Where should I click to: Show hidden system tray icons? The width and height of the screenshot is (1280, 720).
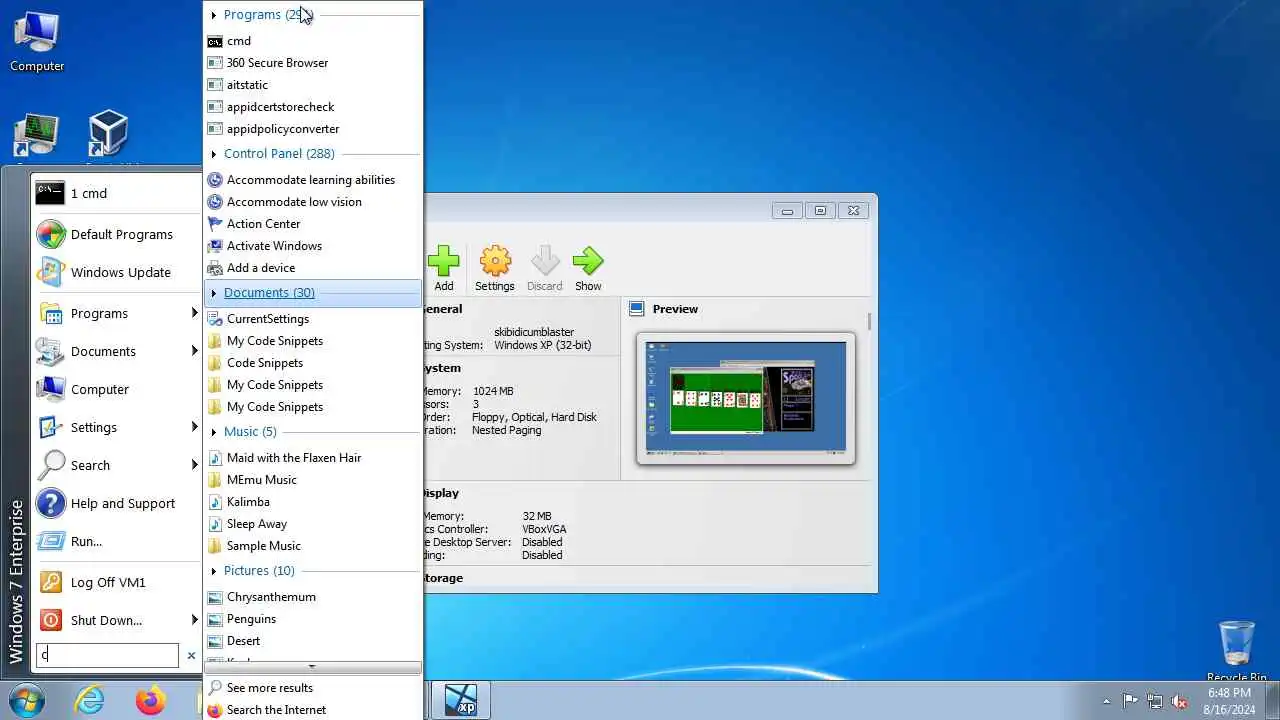pos(1106,701)
